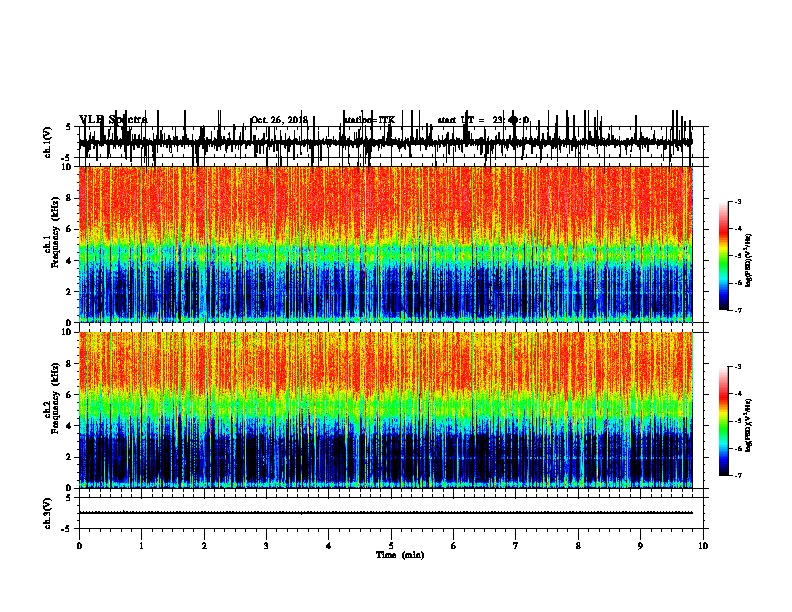792x612 pixels.
Task: Select the 'Oct. 26, 2018' date text
Action: [279, 120]
